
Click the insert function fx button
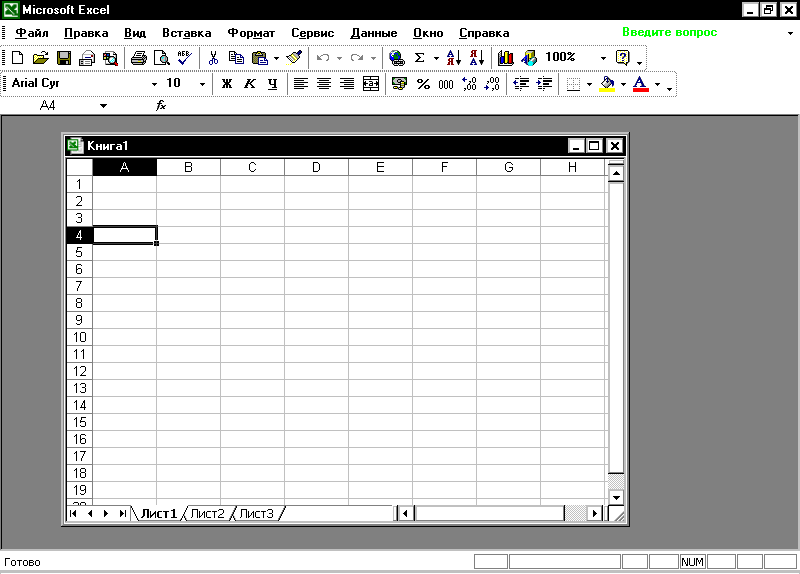pyautogui.click(x=161, y=106)
